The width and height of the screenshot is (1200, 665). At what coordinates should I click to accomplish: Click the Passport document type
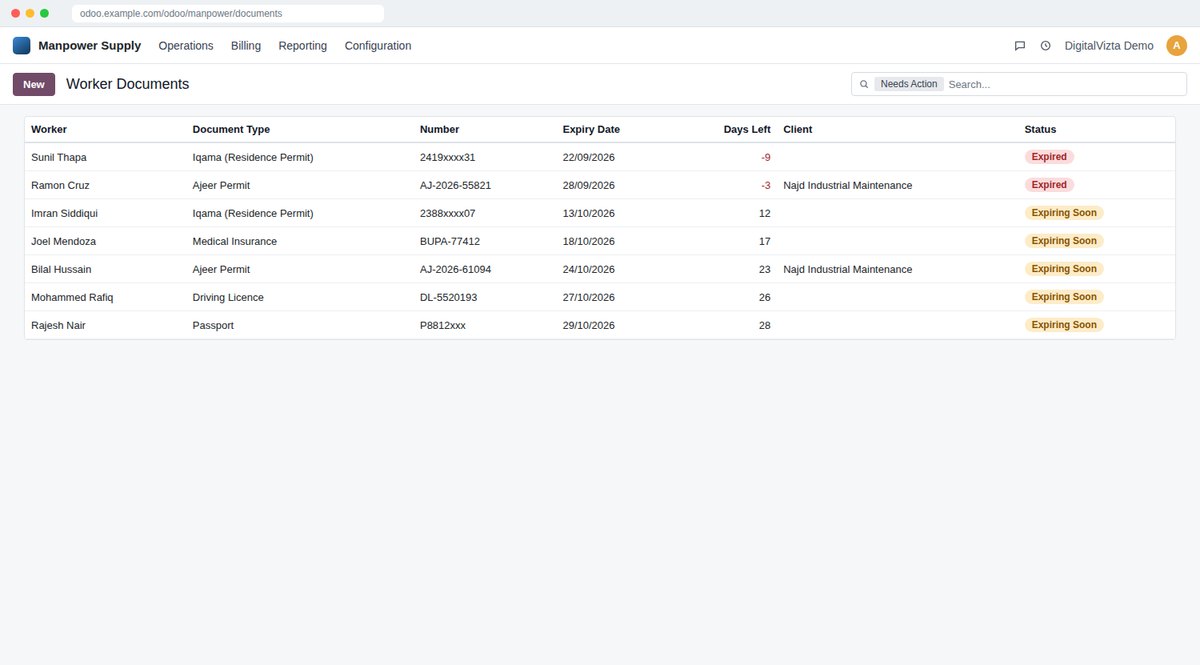[213, 325]
